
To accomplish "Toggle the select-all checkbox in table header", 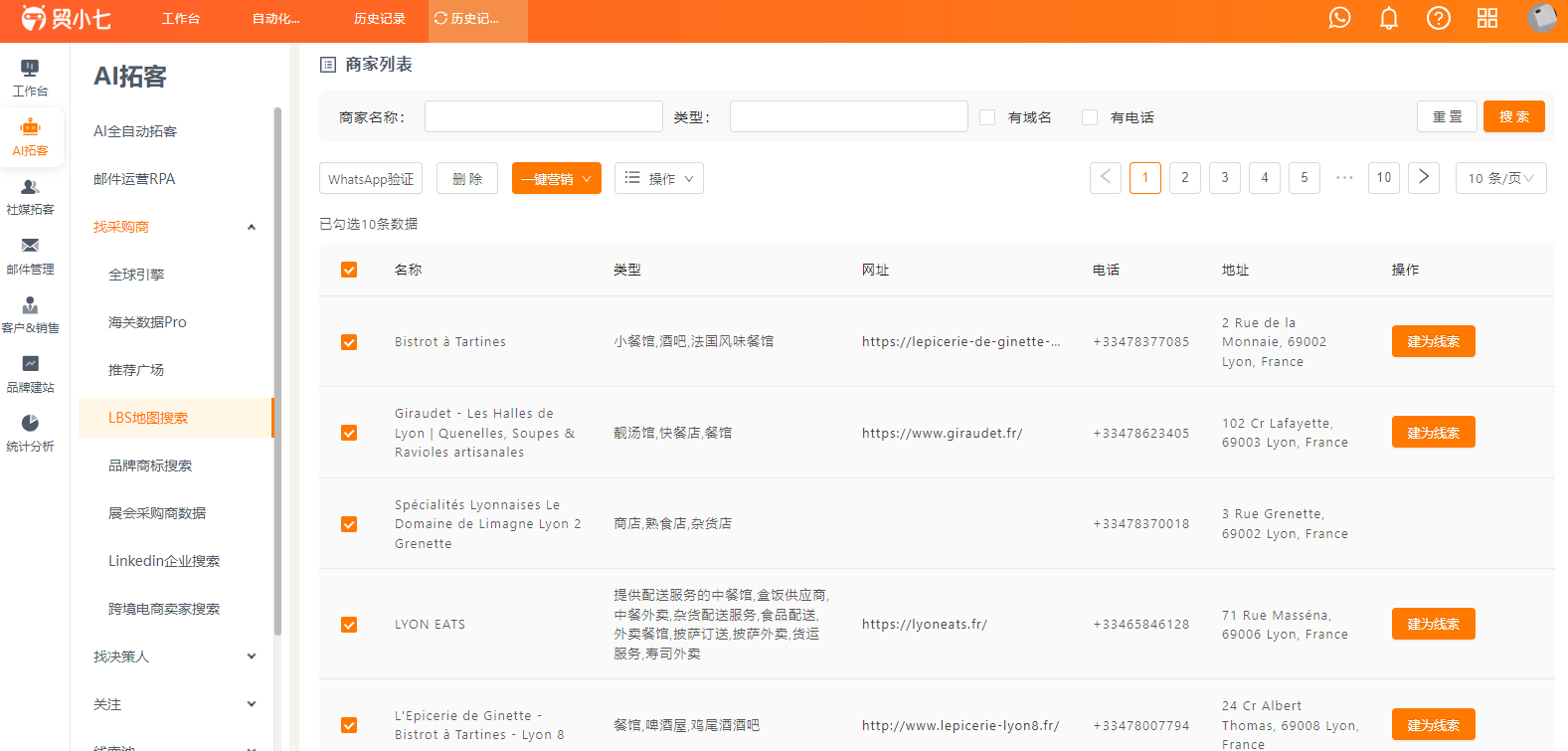I will (x=349, y=270).
